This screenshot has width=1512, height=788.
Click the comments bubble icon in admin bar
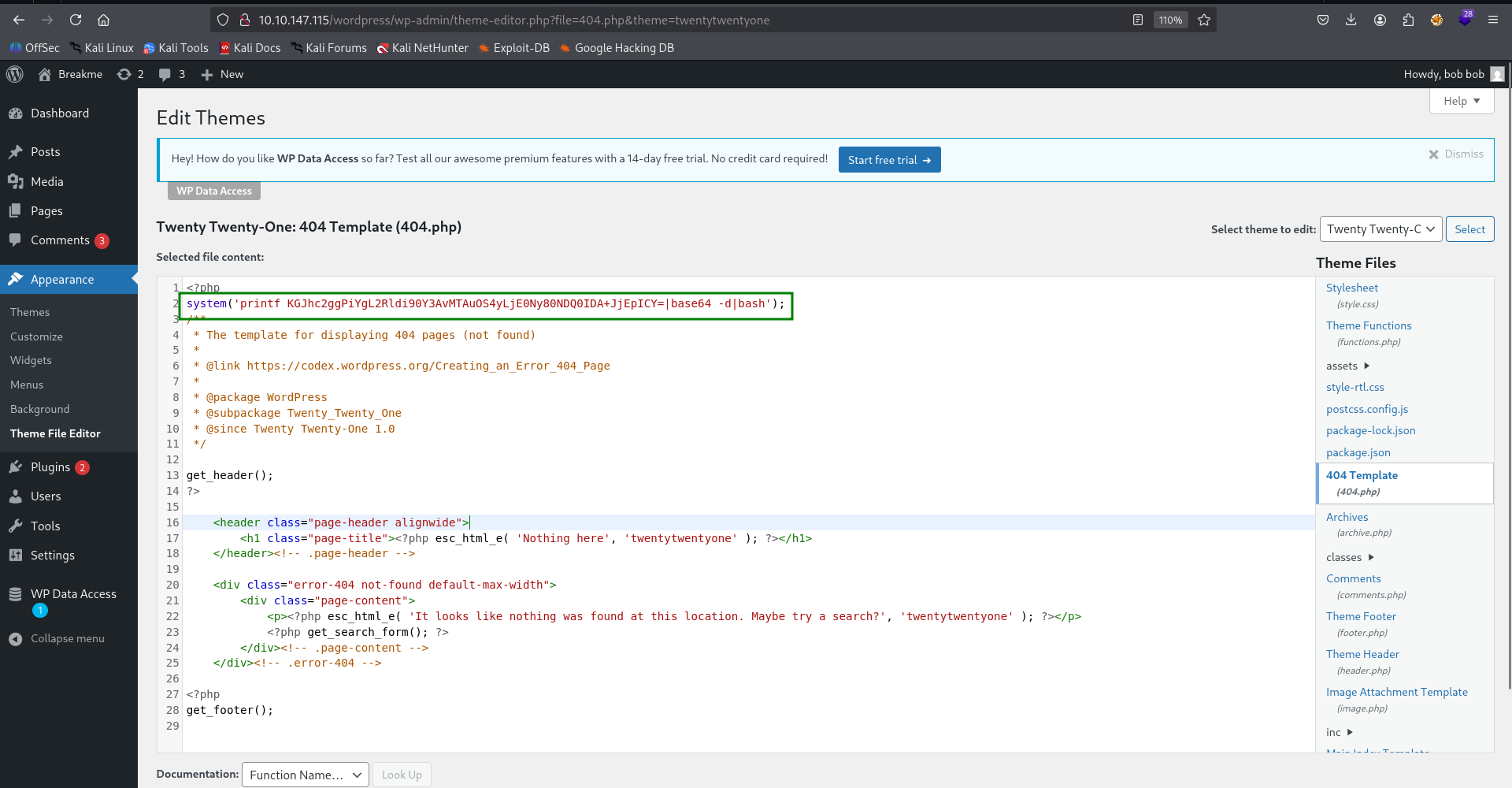(x=165, y=74)
